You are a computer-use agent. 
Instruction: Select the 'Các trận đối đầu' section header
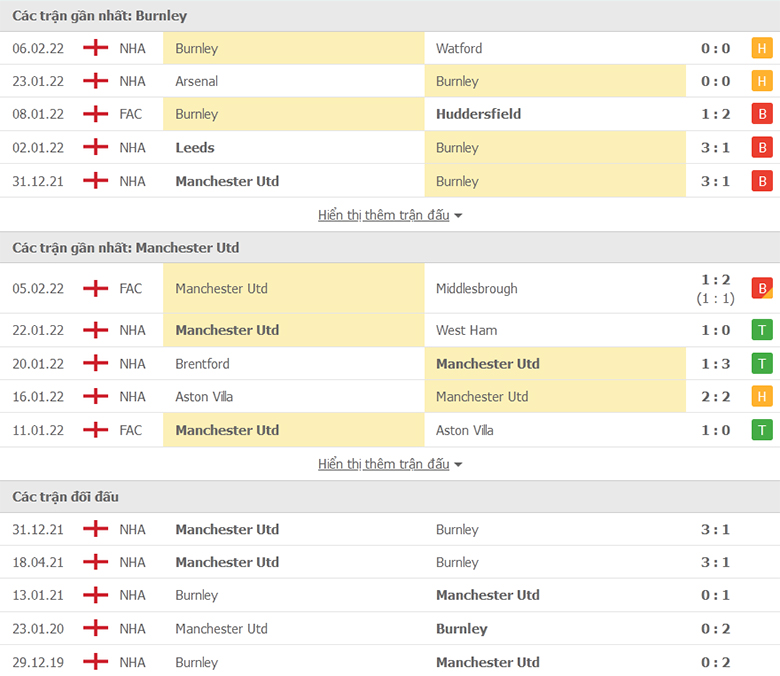(x=390, y=496)
